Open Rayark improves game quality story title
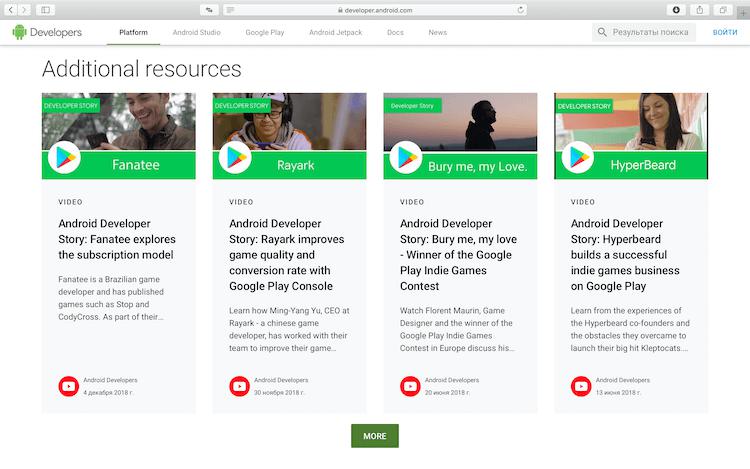750x469 pixels. coord(287,255)
